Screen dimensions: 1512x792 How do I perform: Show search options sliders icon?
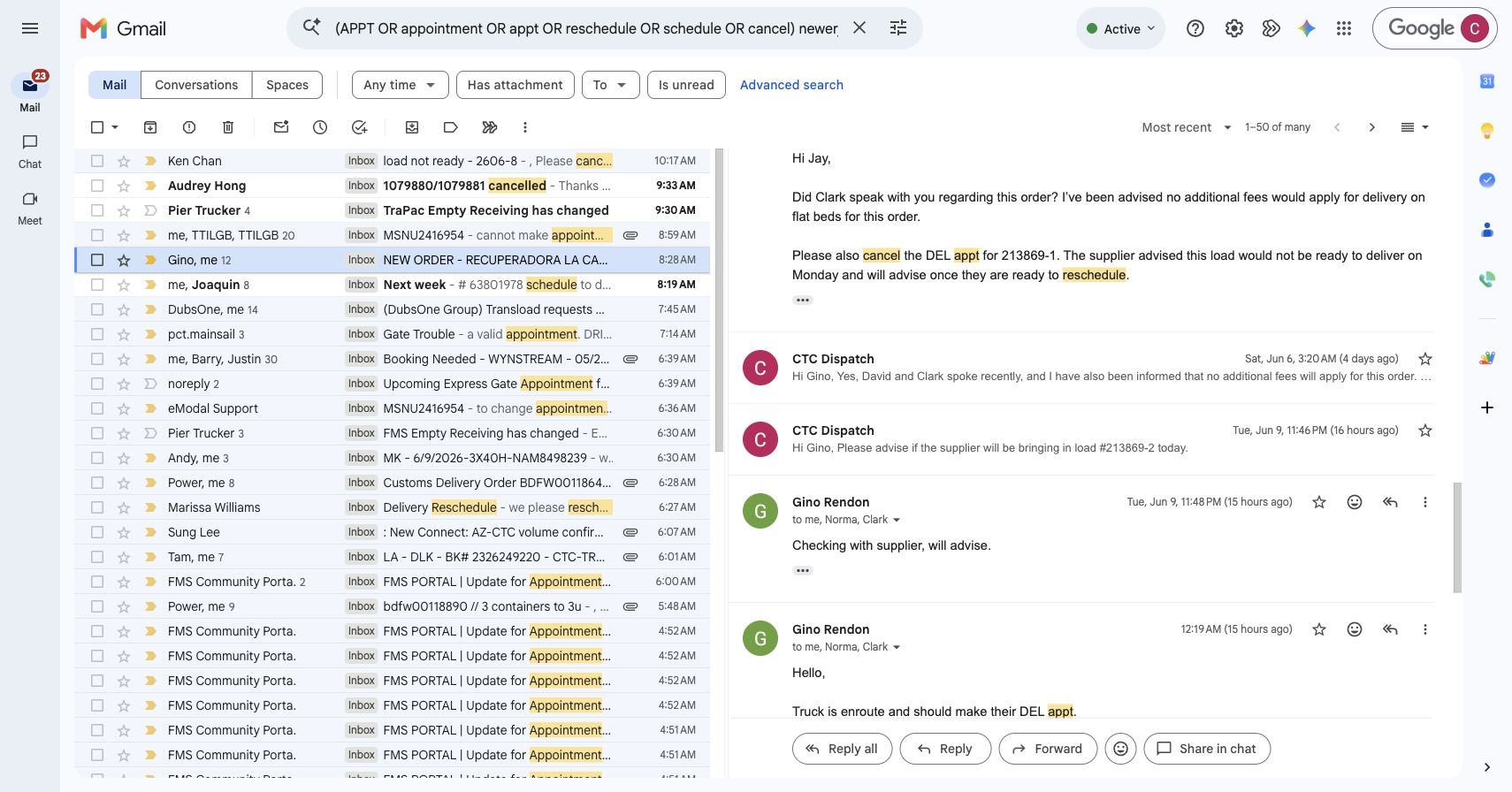(898, 28)
